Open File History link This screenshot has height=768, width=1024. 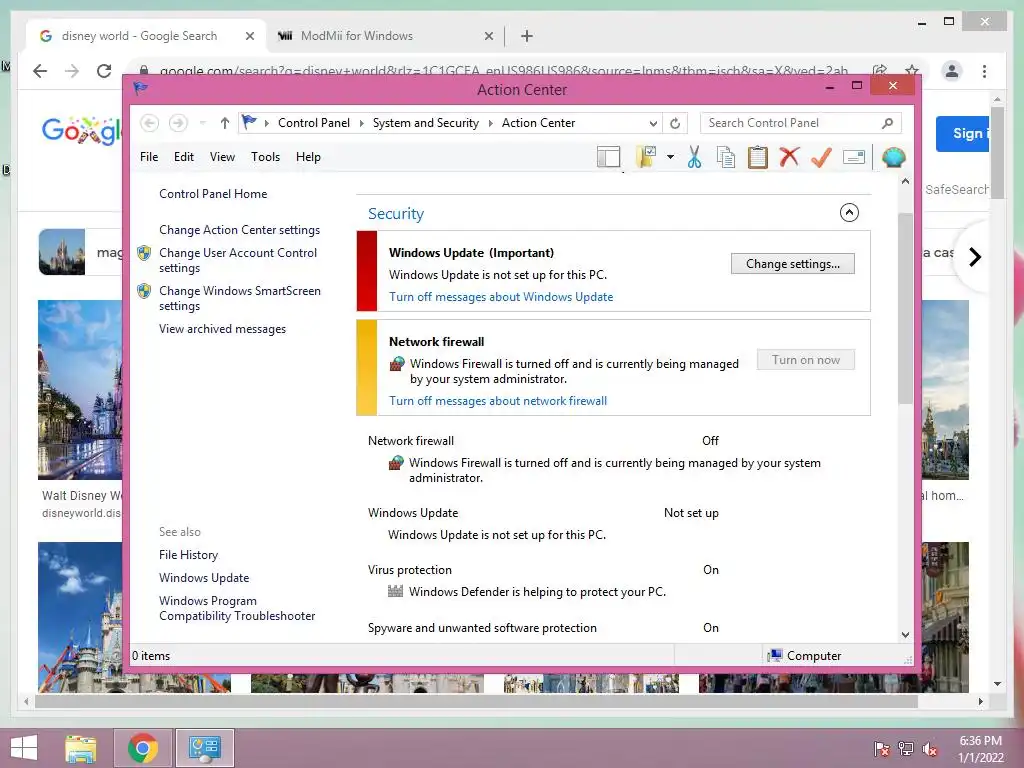[x=188, y=554]
